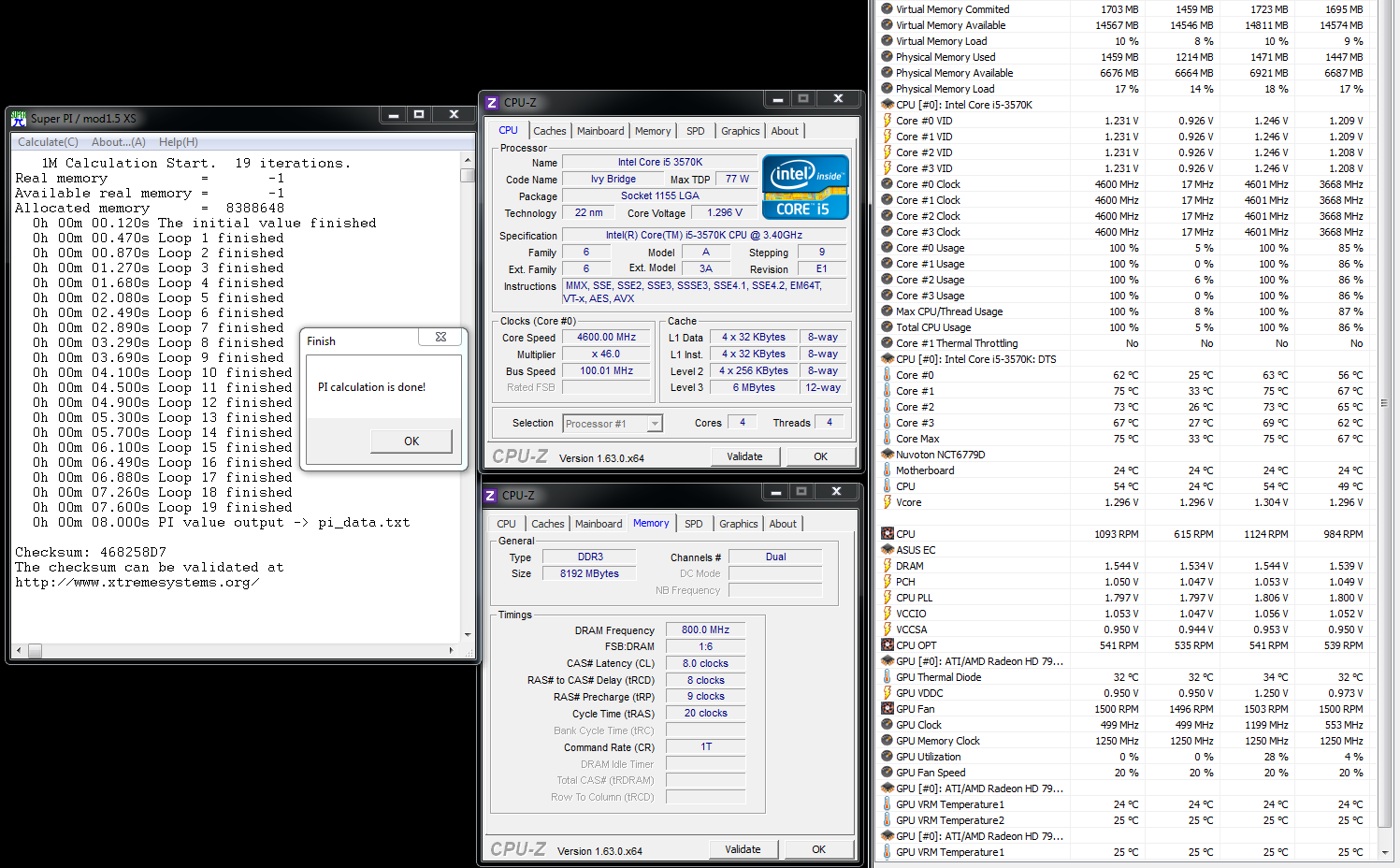
Task: Click the CPU OPT fan icon
Action: 887,645
